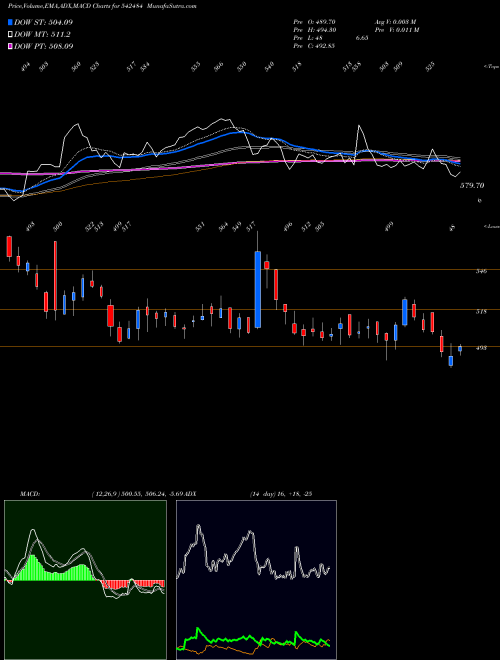Click the 546 price level label
The image size is (500, 660).
(481, 271)
